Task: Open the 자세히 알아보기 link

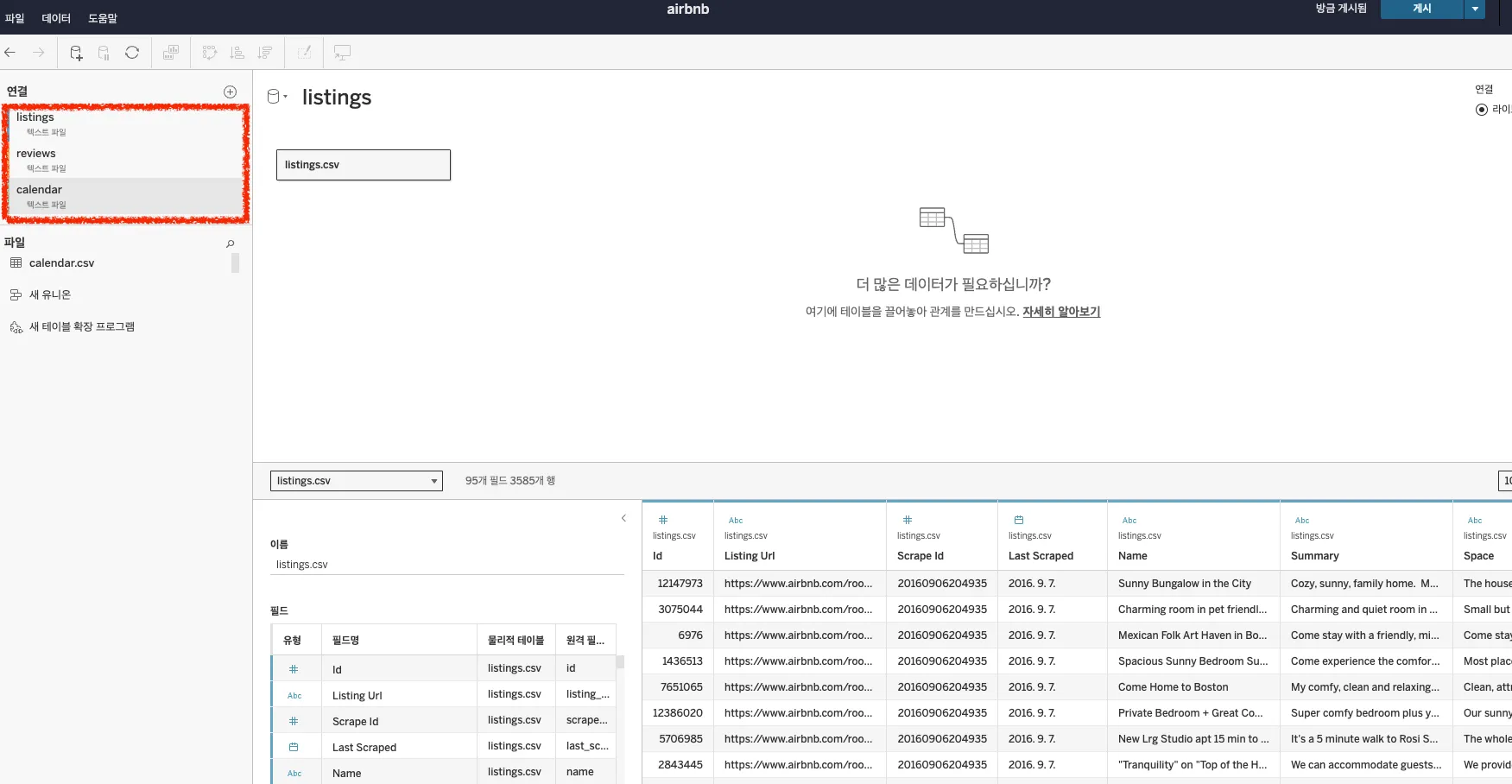Action: [x=1061, y=312]
